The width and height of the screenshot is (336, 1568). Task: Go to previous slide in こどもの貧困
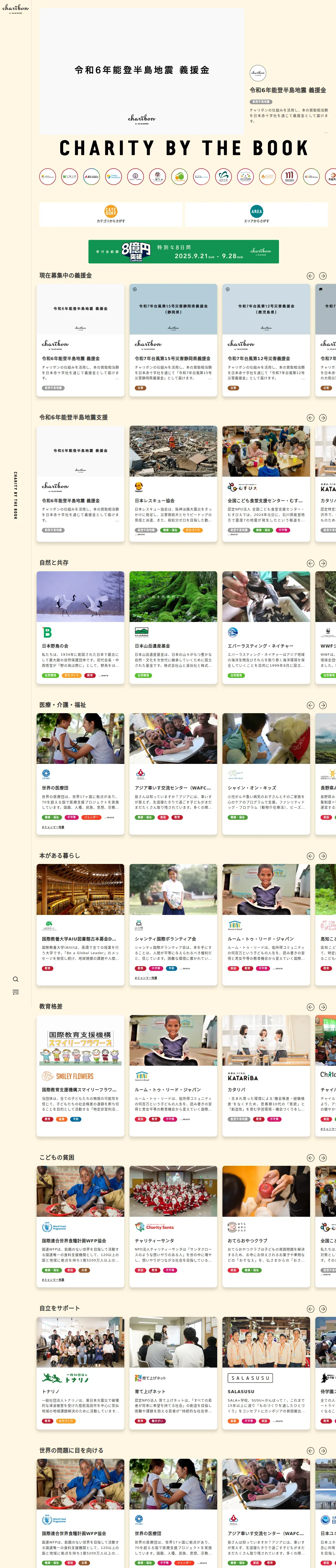click(x=310, y=1158)
